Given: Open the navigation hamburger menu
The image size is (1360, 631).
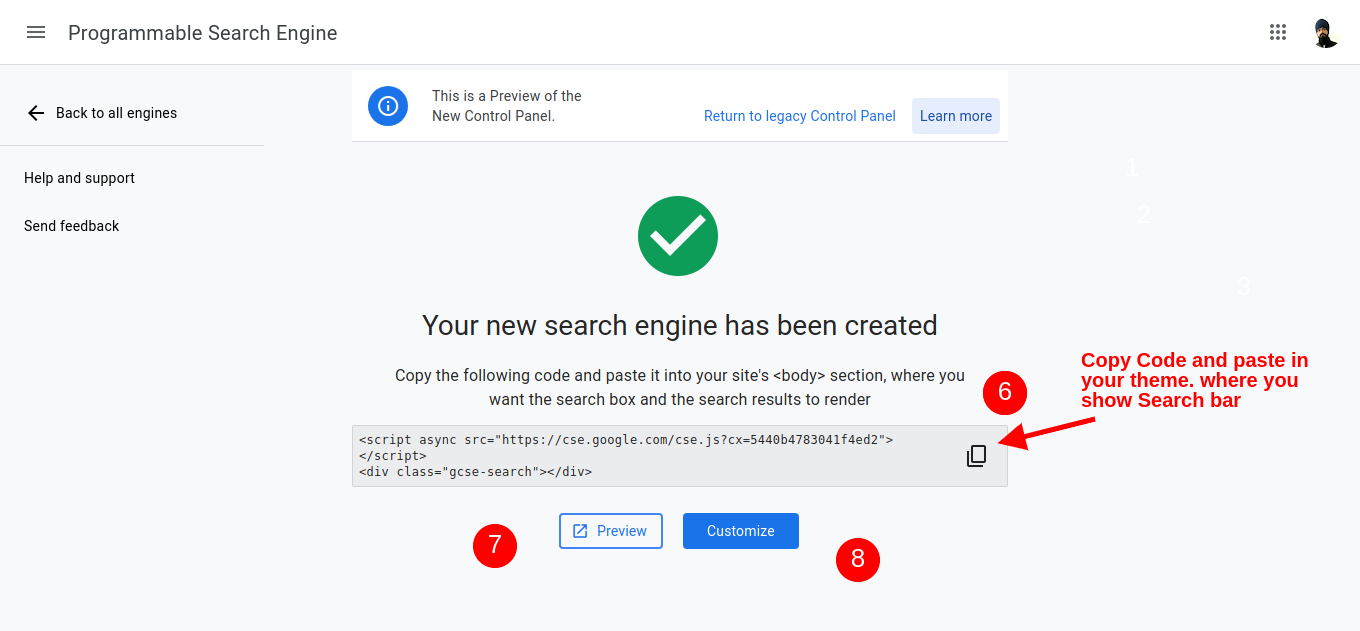Looking at the screenshot, I should tap(36, 32).
